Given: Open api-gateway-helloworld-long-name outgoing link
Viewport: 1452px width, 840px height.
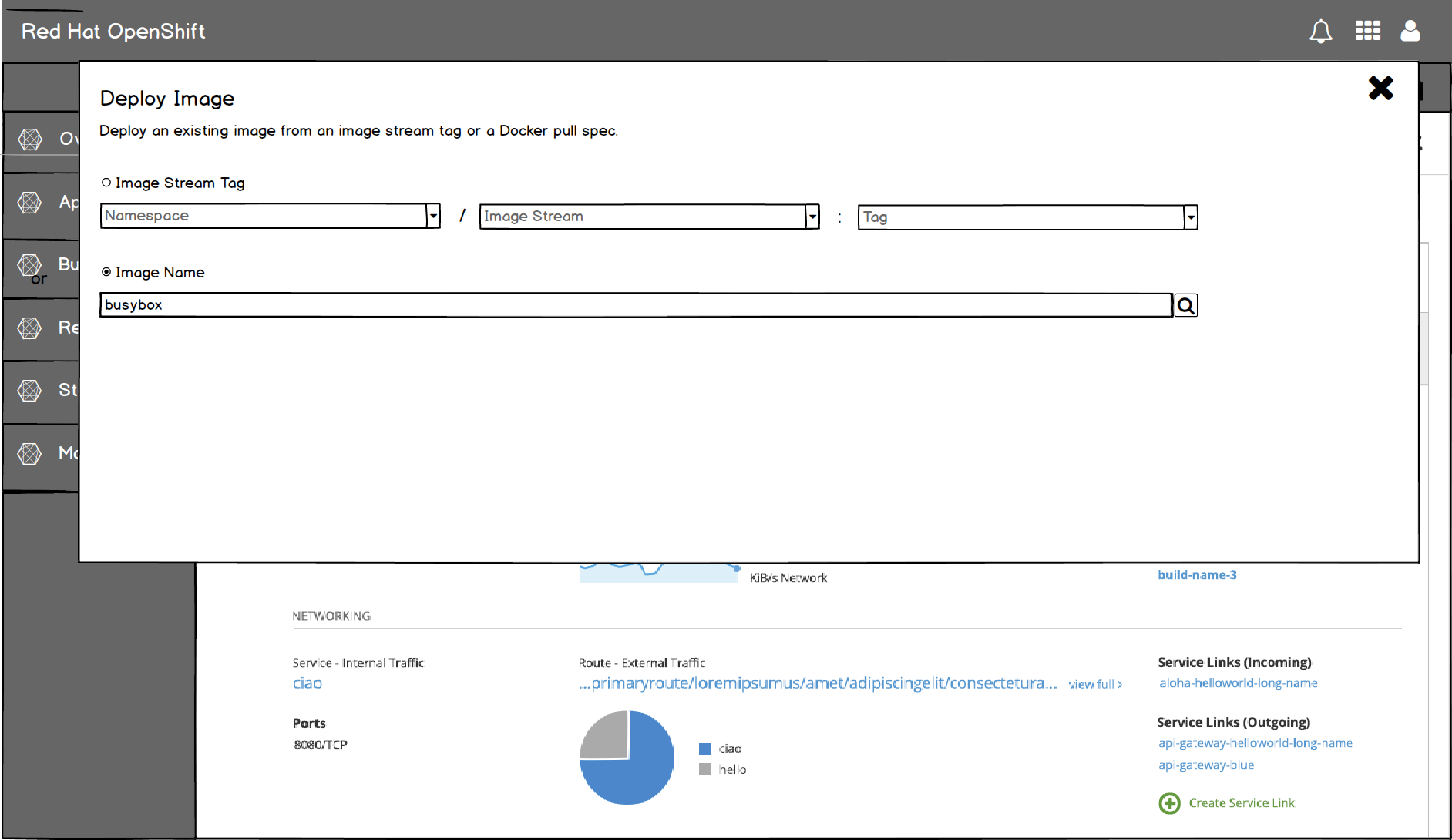Looking at the screenshot, I should click(1255, 743).
